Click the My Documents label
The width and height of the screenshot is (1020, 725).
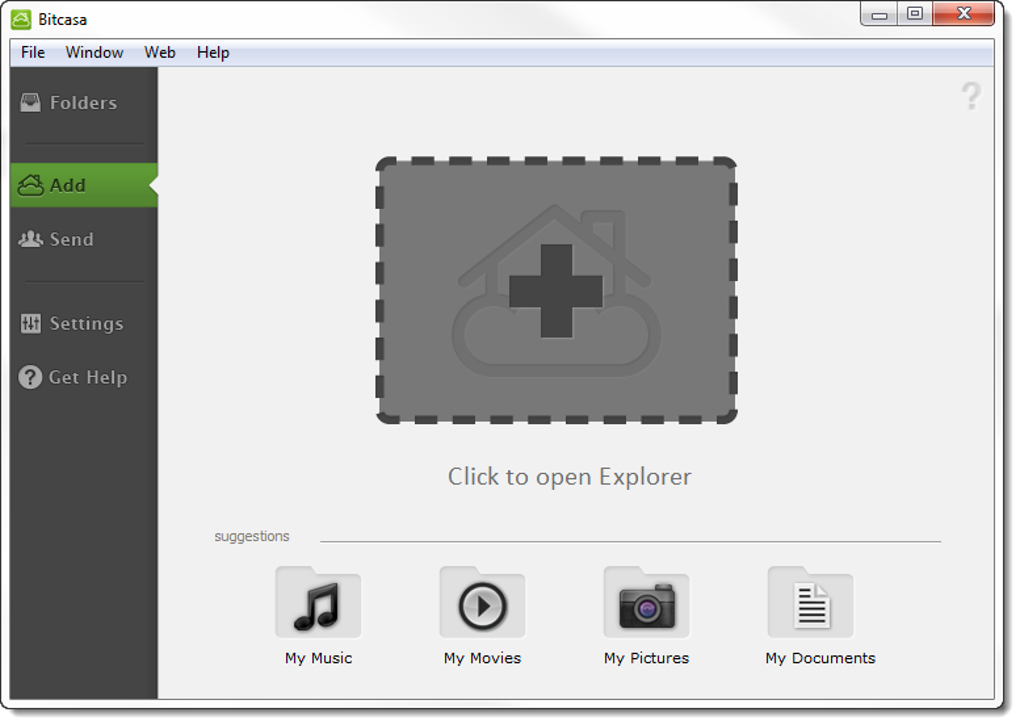point(820,658)
